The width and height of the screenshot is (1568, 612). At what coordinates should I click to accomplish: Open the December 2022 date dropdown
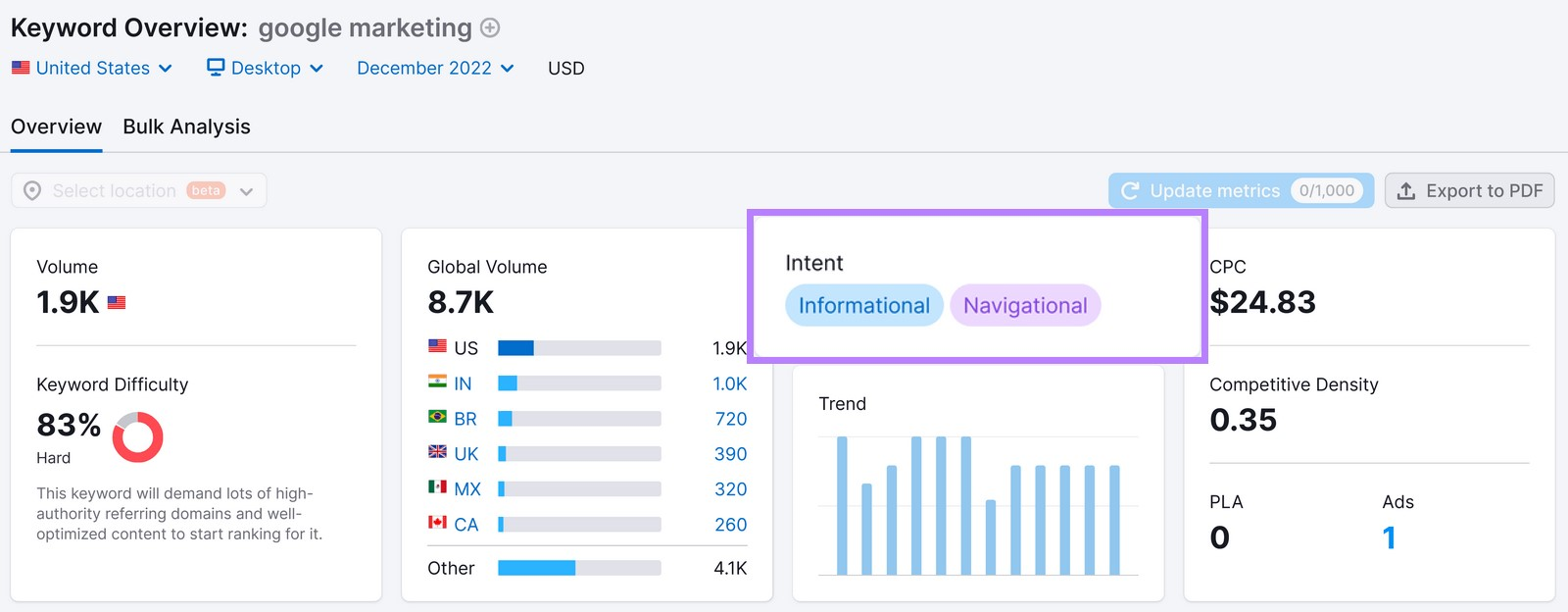click(x=435, y=68)
